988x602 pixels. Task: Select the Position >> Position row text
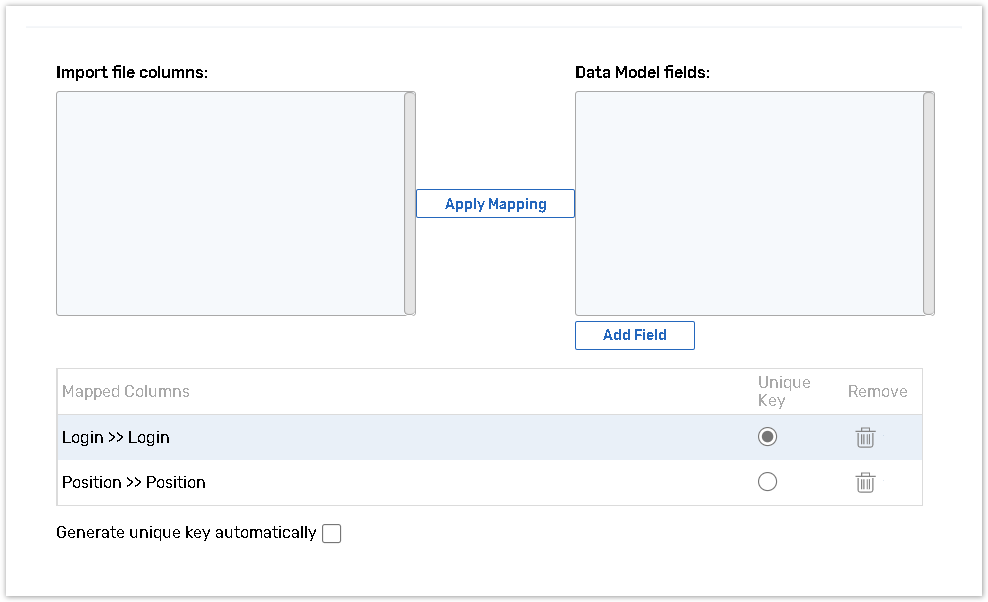134,482
